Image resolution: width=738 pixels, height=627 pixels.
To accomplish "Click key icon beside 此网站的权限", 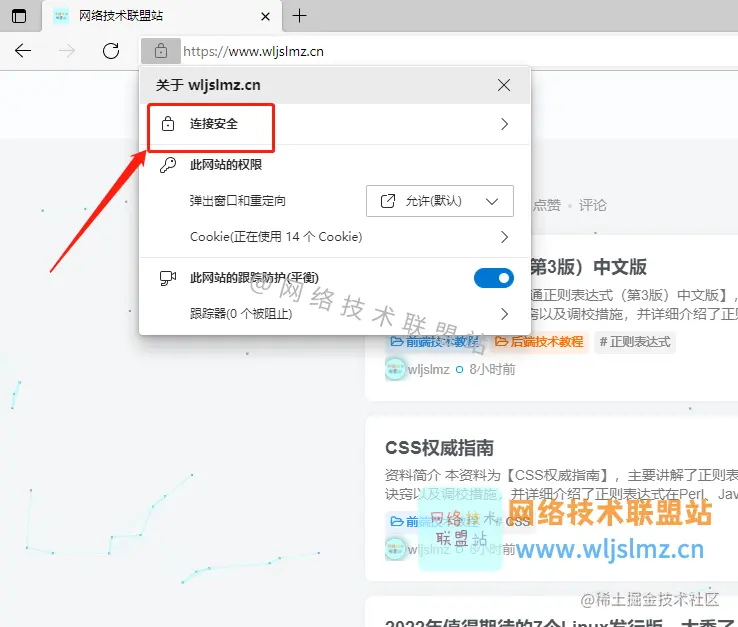I will point(168,165).
